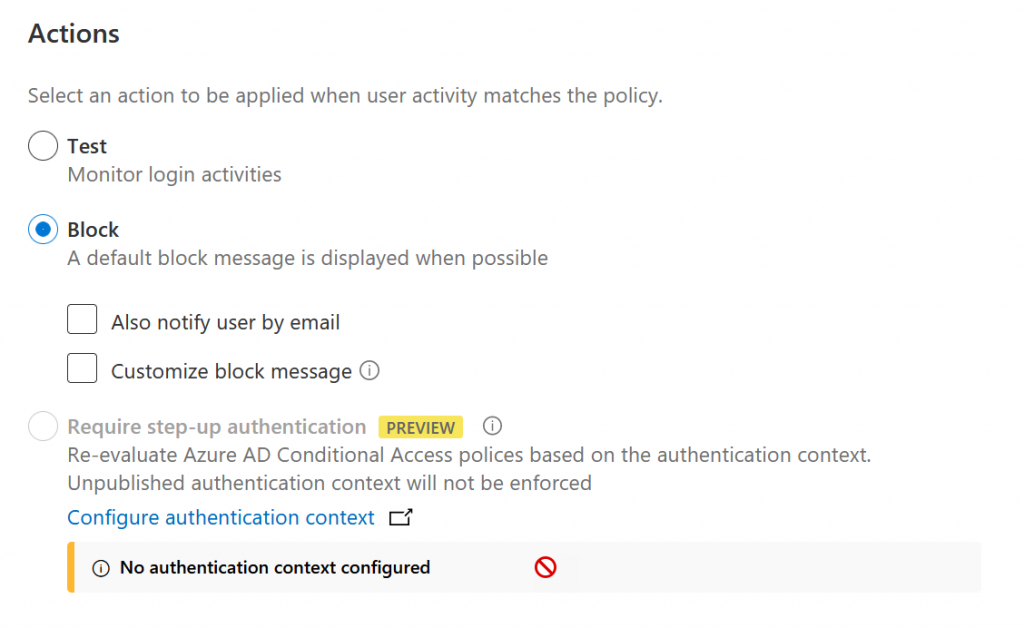The image size is (1024, 628).
Task: Click the Require step-up authentication label
Action: point(217,427)
